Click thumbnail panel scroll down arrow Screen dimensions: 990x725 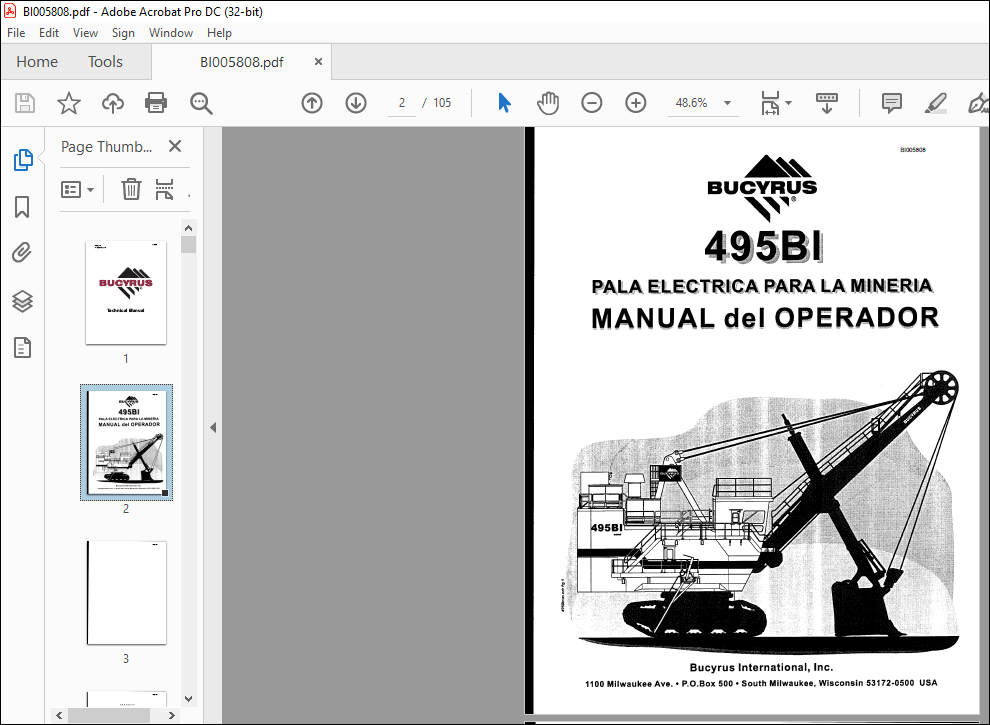(188, 699)
